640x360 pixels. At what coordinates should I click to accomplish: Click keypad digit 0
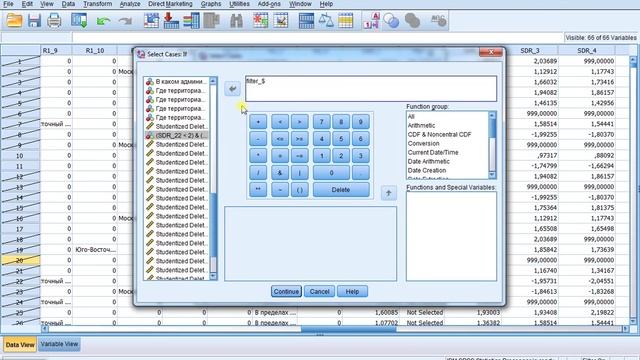pyautogui.click(x=331, y=173)
